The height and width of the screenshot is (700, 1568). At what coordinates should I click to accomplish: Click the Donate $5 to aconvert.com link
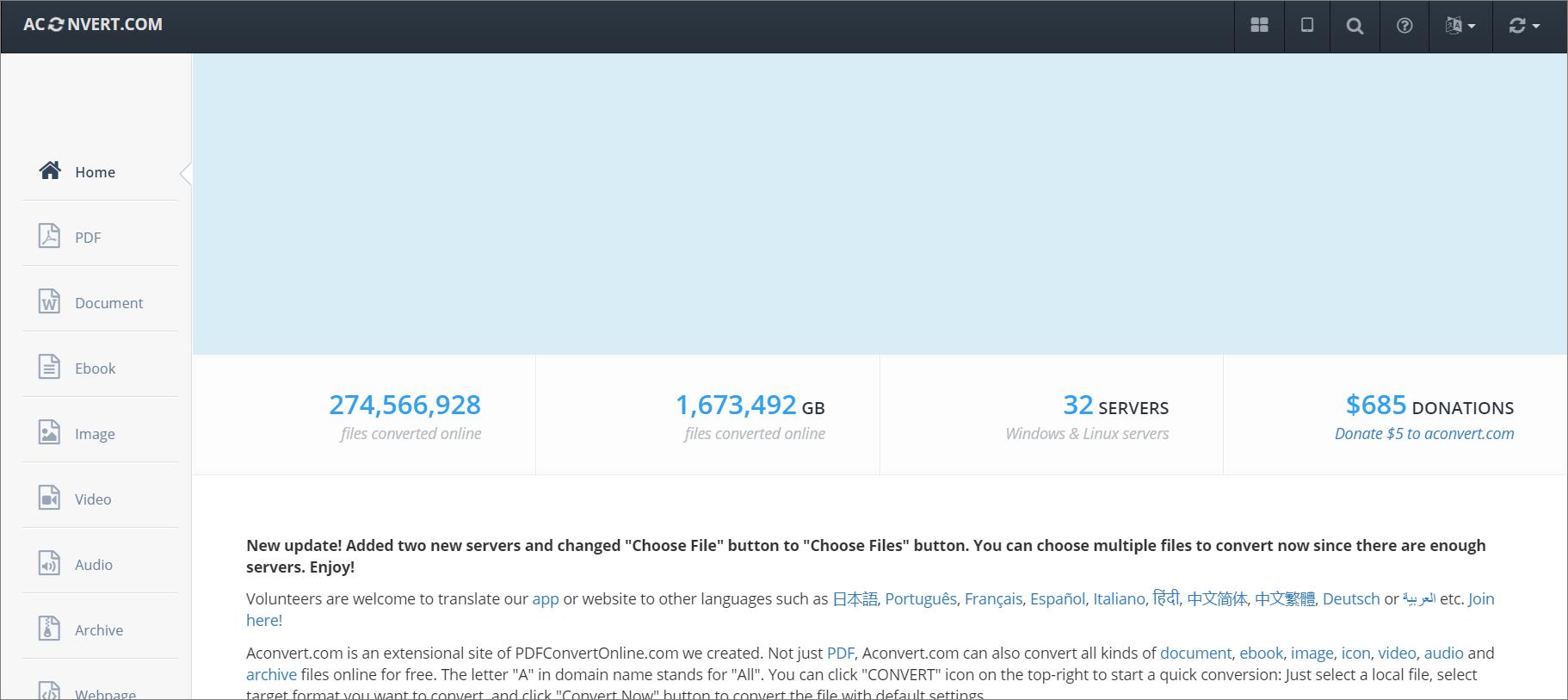pos(1424,434)
